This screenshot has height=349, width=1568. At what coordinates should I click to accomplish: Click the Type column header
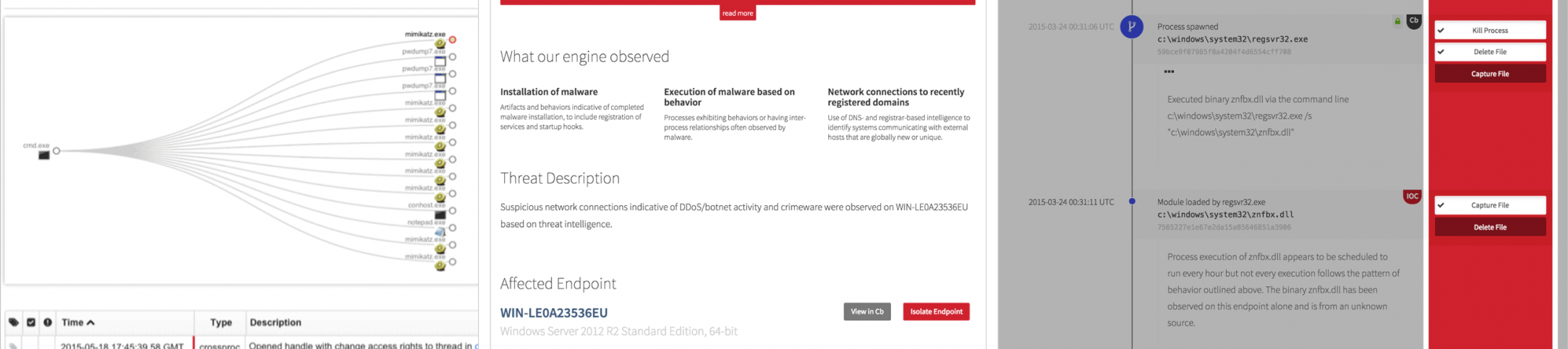221,322
